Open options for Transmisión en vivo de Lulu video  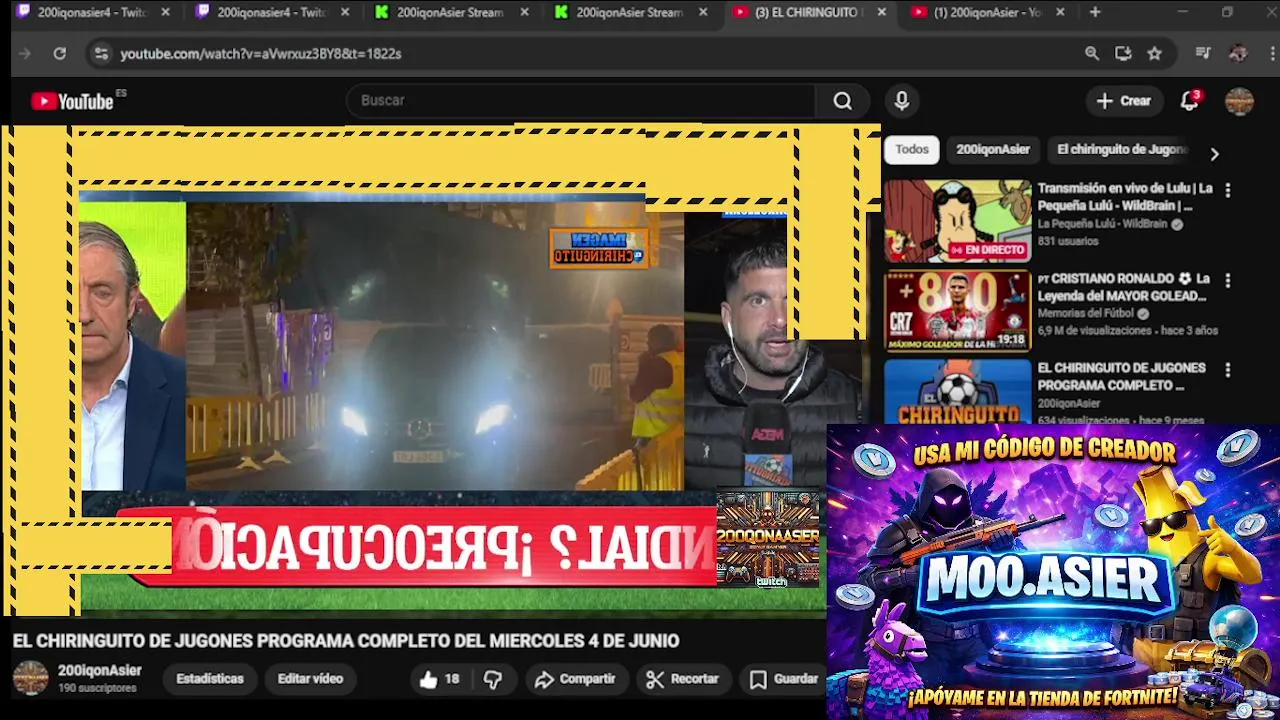(1228, 190)
